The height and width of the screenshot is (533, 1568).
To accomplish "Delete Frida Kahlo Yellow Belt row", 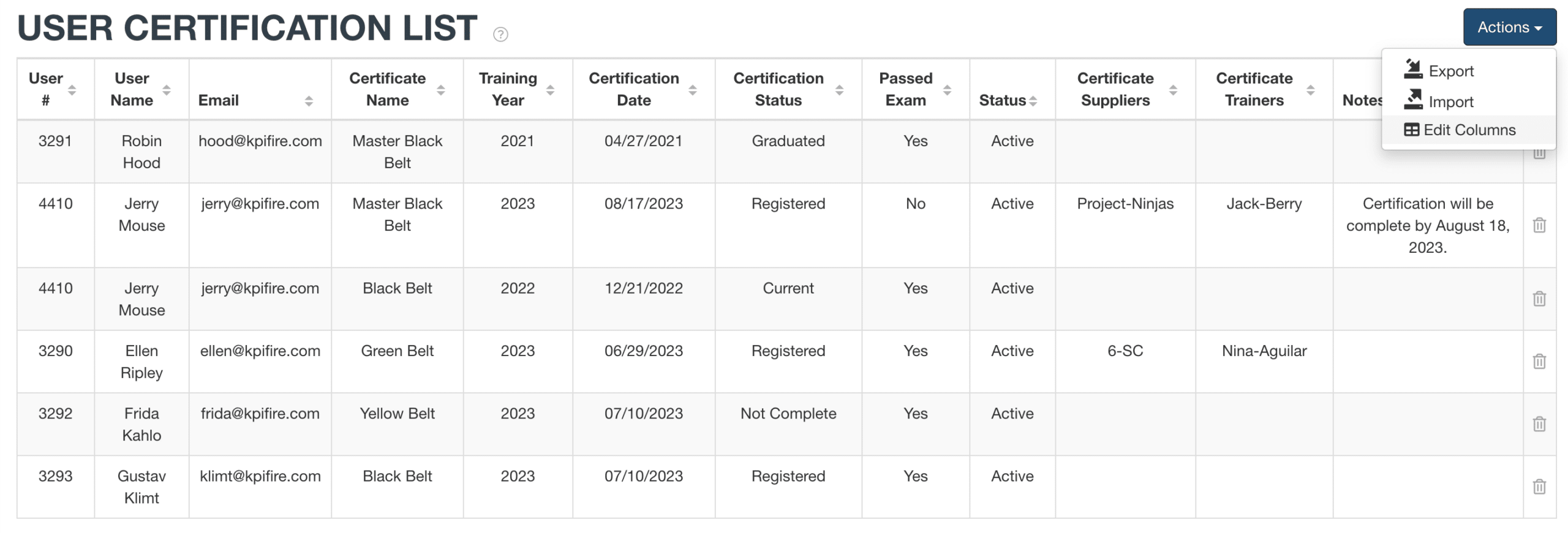I will [1539, 423].
